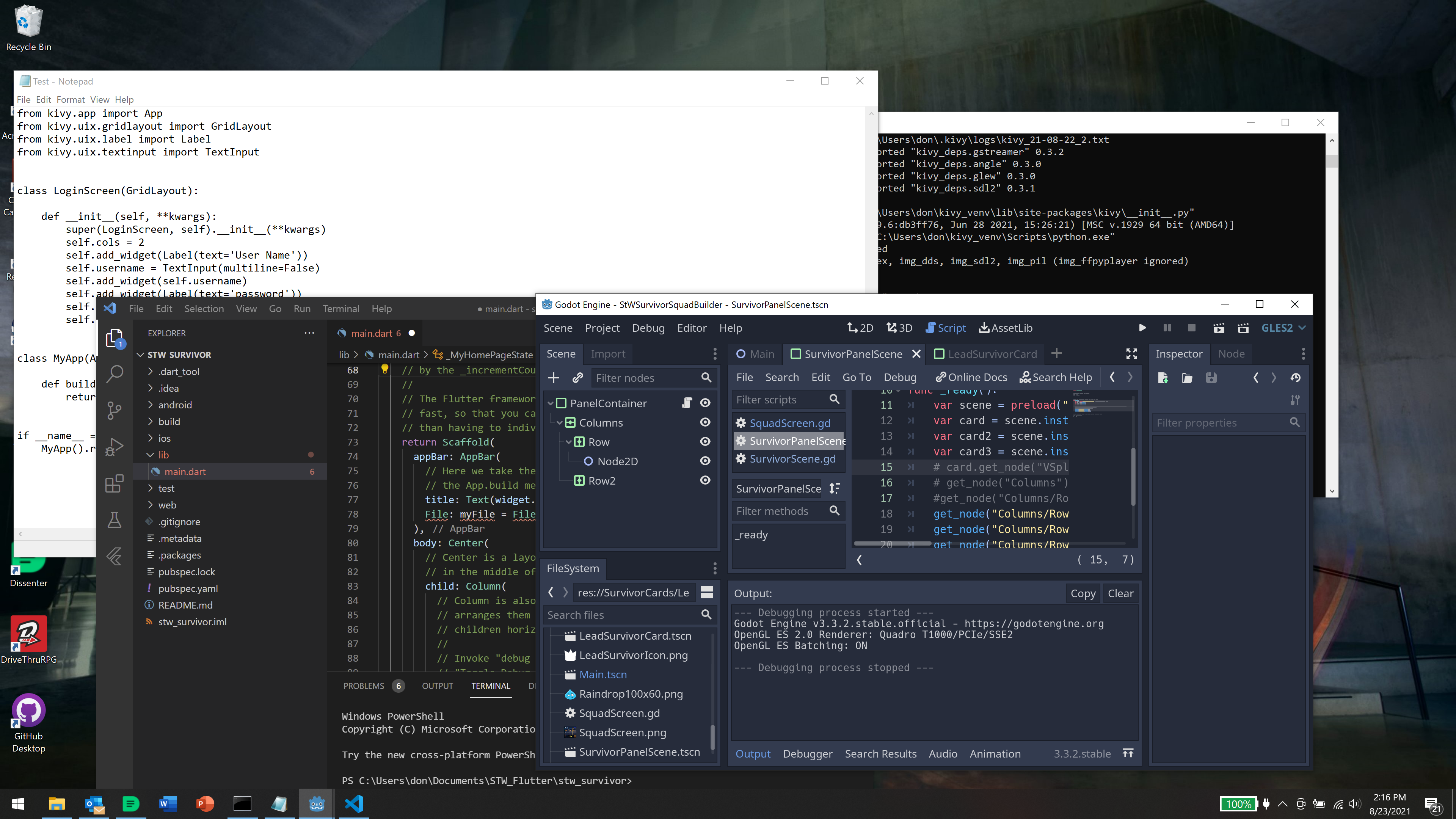
Task: Open VS Code Selection menu
Action: pyautogui.click(x=204, y=309)
